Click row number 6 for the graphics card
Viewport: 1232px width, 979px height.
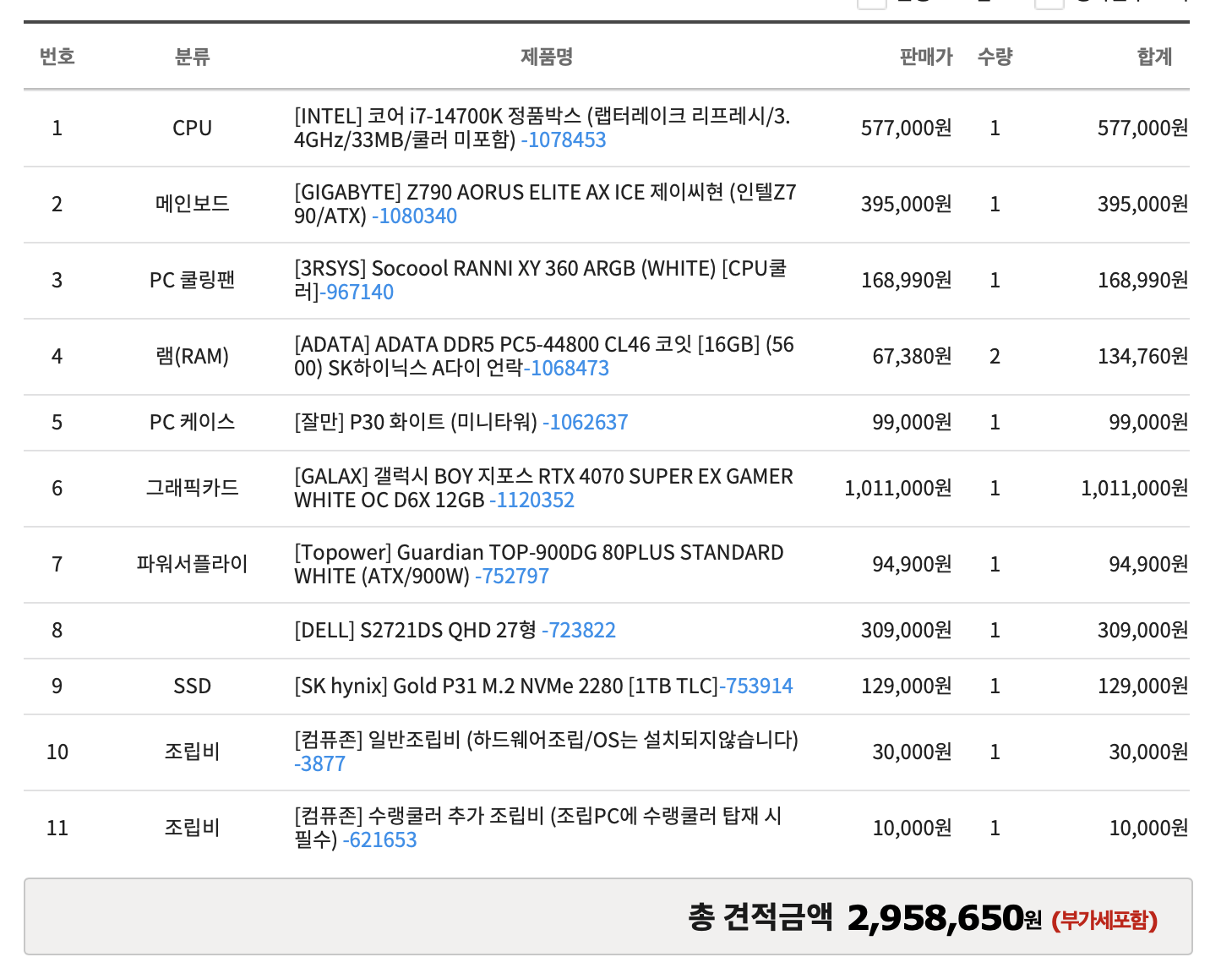pos(57,489)
